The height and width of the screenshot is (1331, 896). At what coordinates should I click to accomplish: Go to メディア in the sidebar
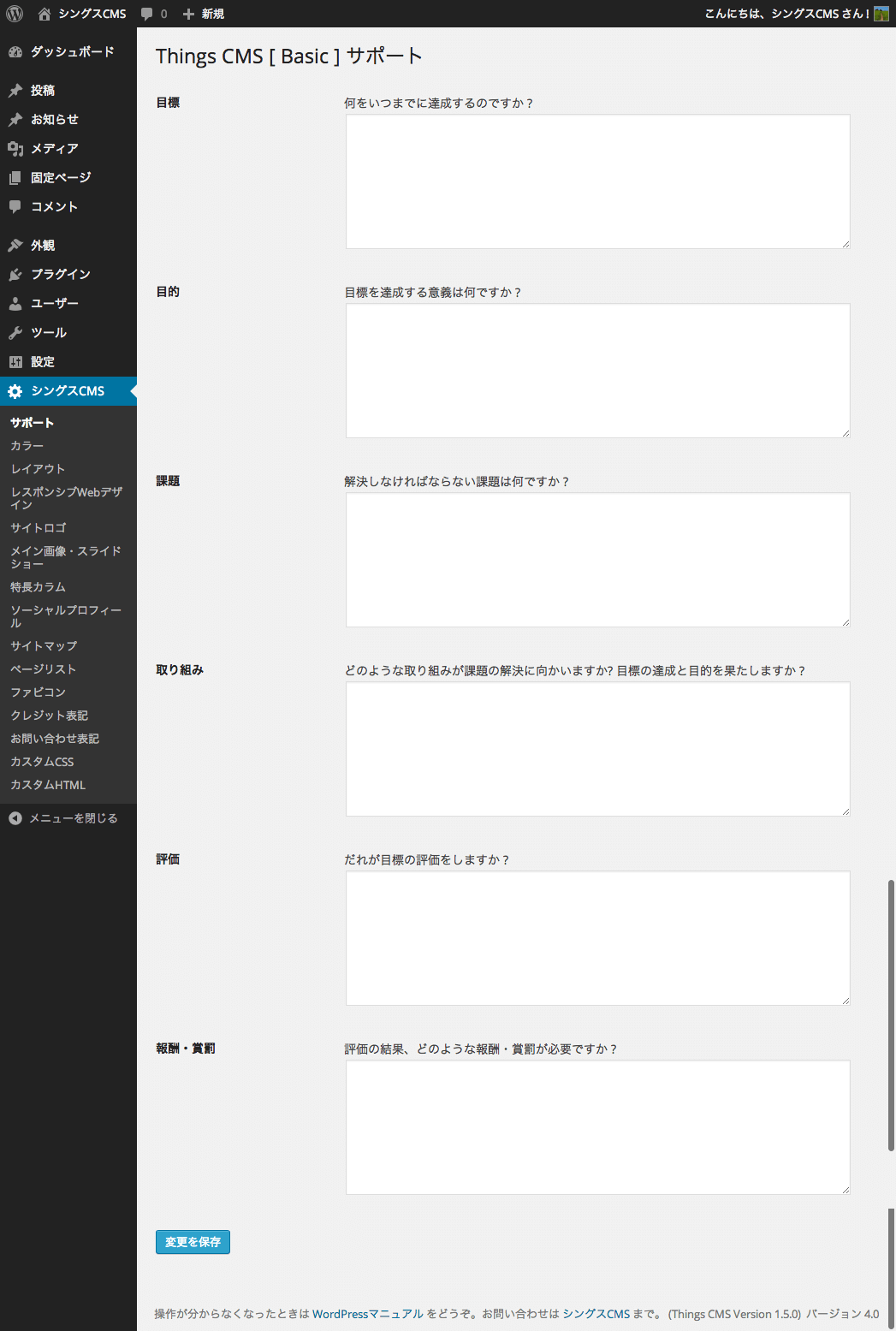pyautogui.click(x=68, y=149)
